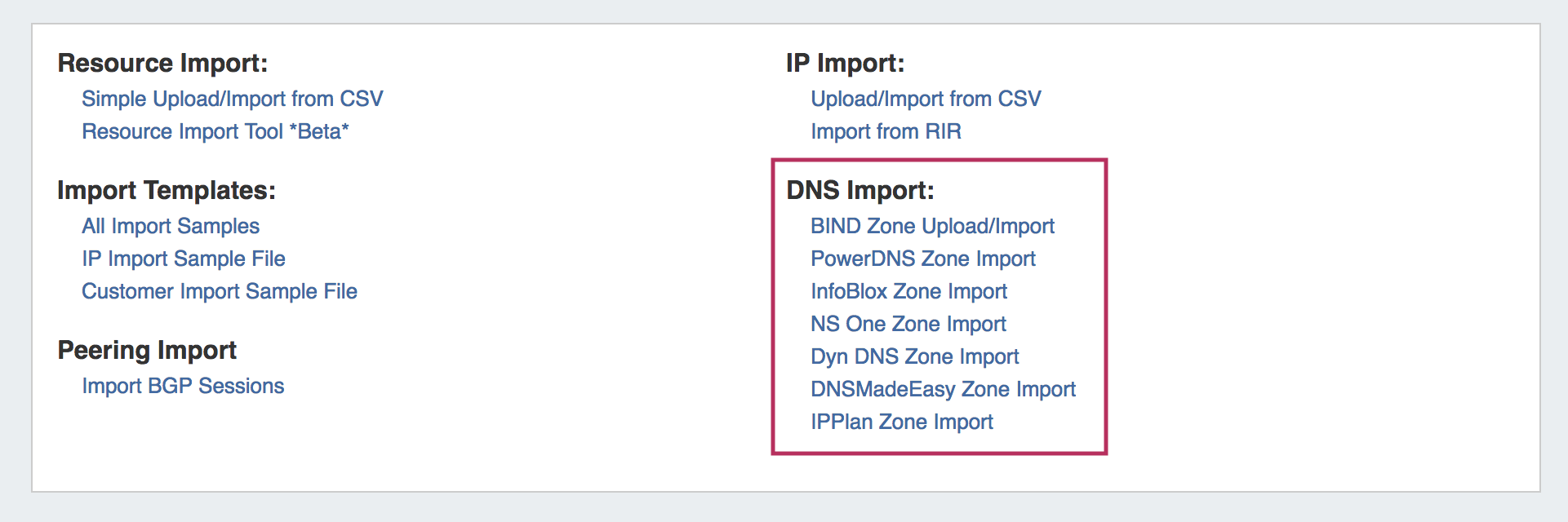Click the Resource Import heading

pos(162,63)
